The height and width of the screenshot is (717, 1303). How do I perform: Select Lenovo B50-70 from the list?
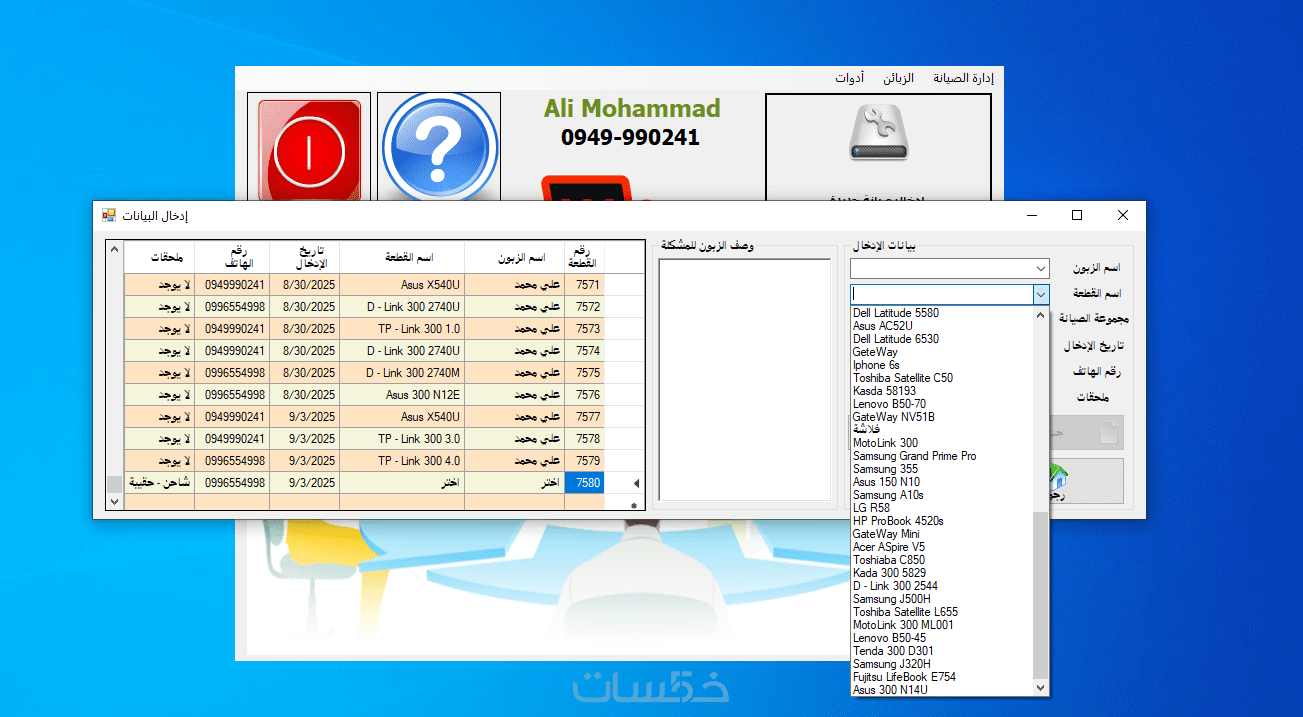(889, 404)
